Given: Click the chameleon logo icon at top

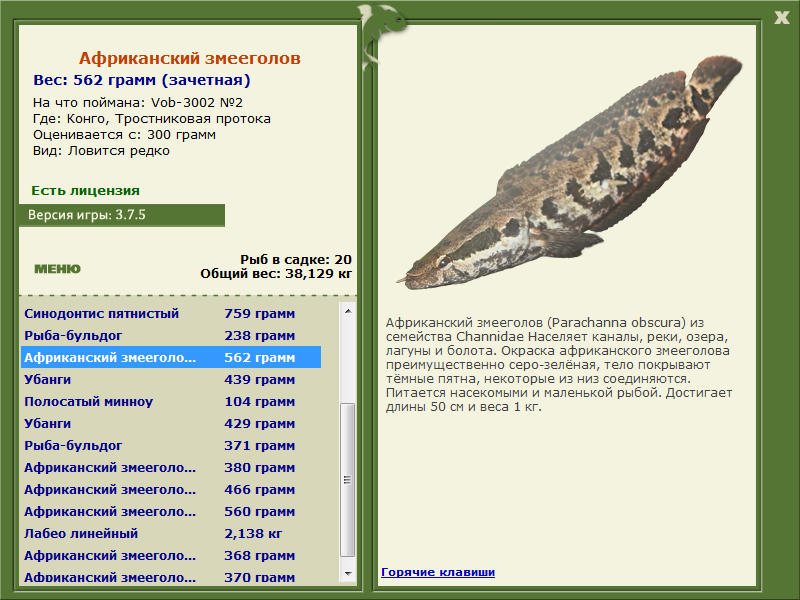Looking at the screenshot, I should (x=380, y=33).
